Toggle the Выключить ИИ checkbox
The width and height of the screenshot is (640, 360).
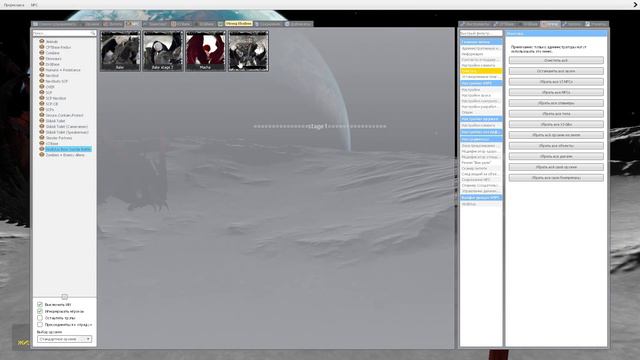tap(40, 304)
